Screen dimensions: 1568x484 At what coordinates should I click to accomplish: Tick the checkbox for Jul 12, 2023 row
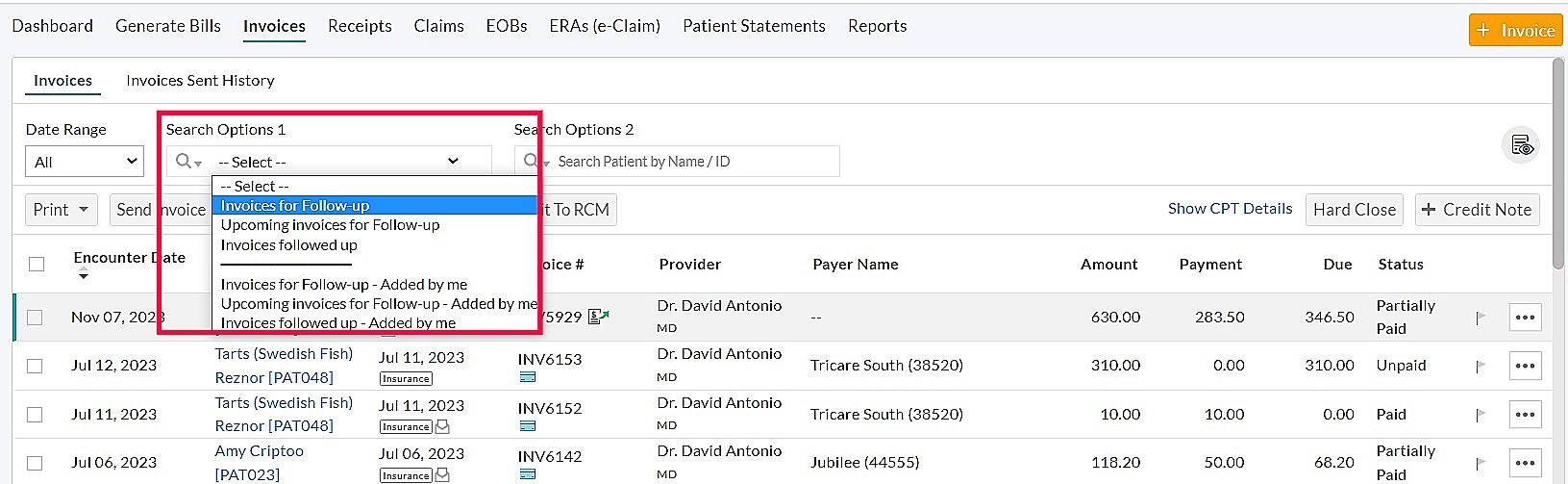(36, 366)
